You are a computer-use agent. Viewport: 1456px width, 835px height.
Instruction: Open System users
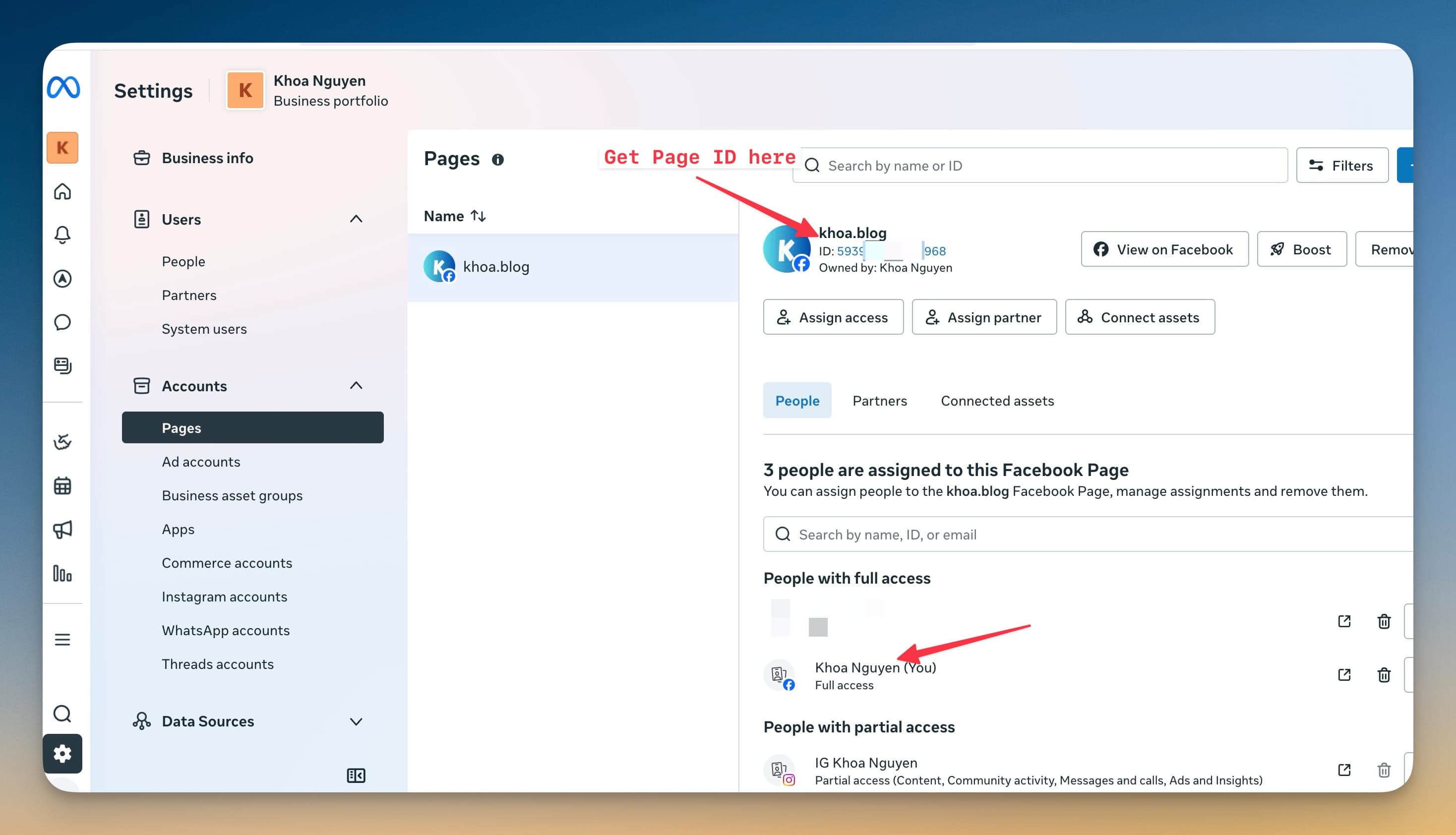[204, 329]
